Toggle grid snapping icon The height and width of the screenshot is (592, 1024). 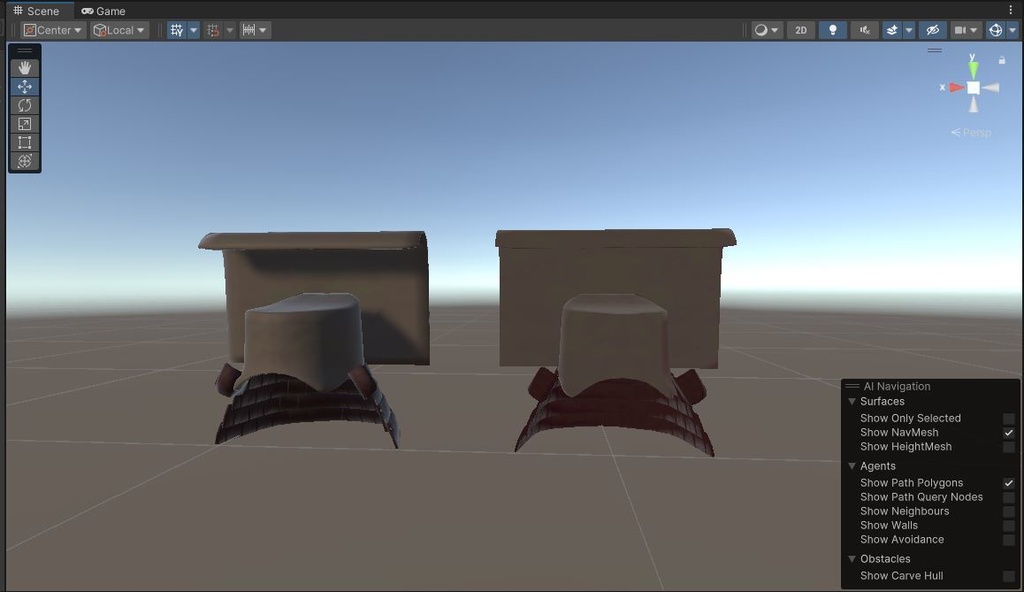[213, 30]
